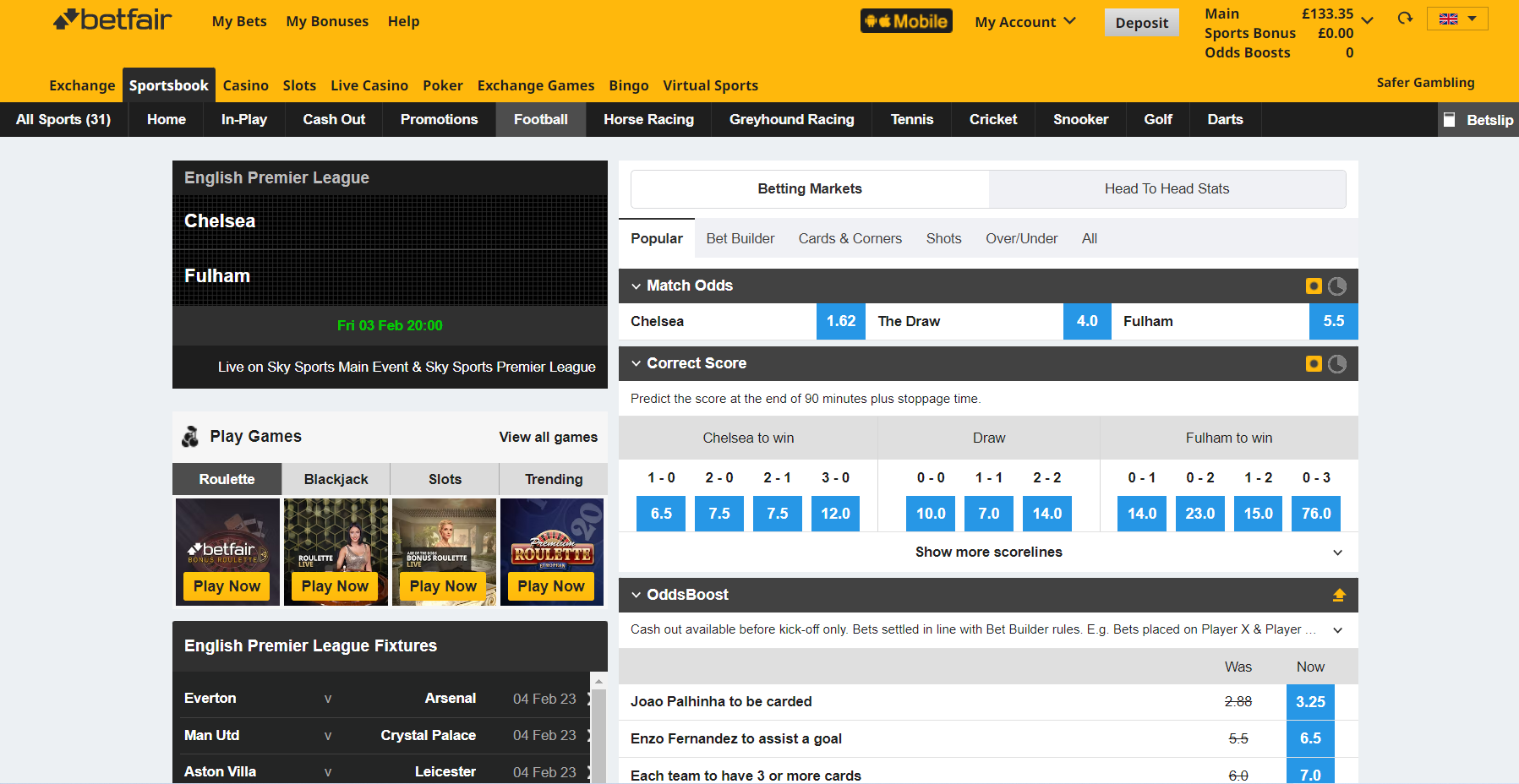Click the Mobile app badge
This screenshot has height=784, width=1519.
pos(906,21)
